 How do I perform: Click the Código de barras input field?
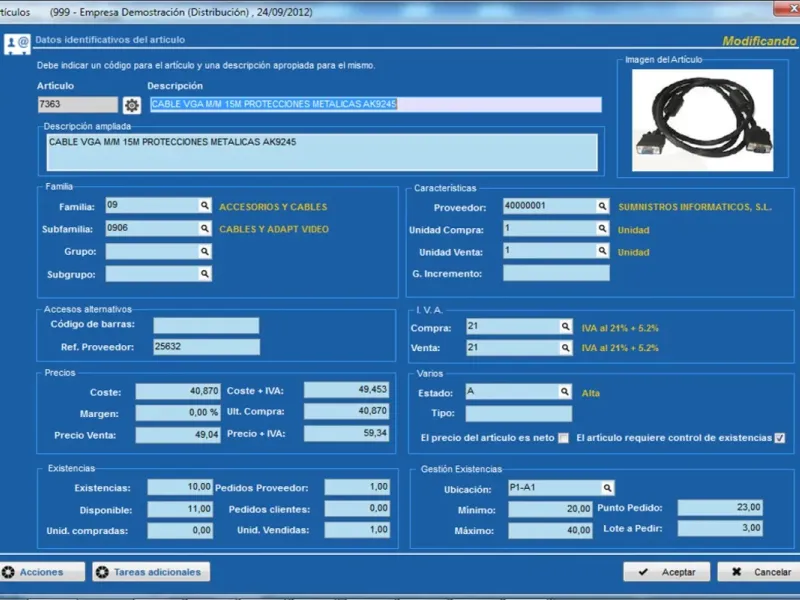(206, 325)
